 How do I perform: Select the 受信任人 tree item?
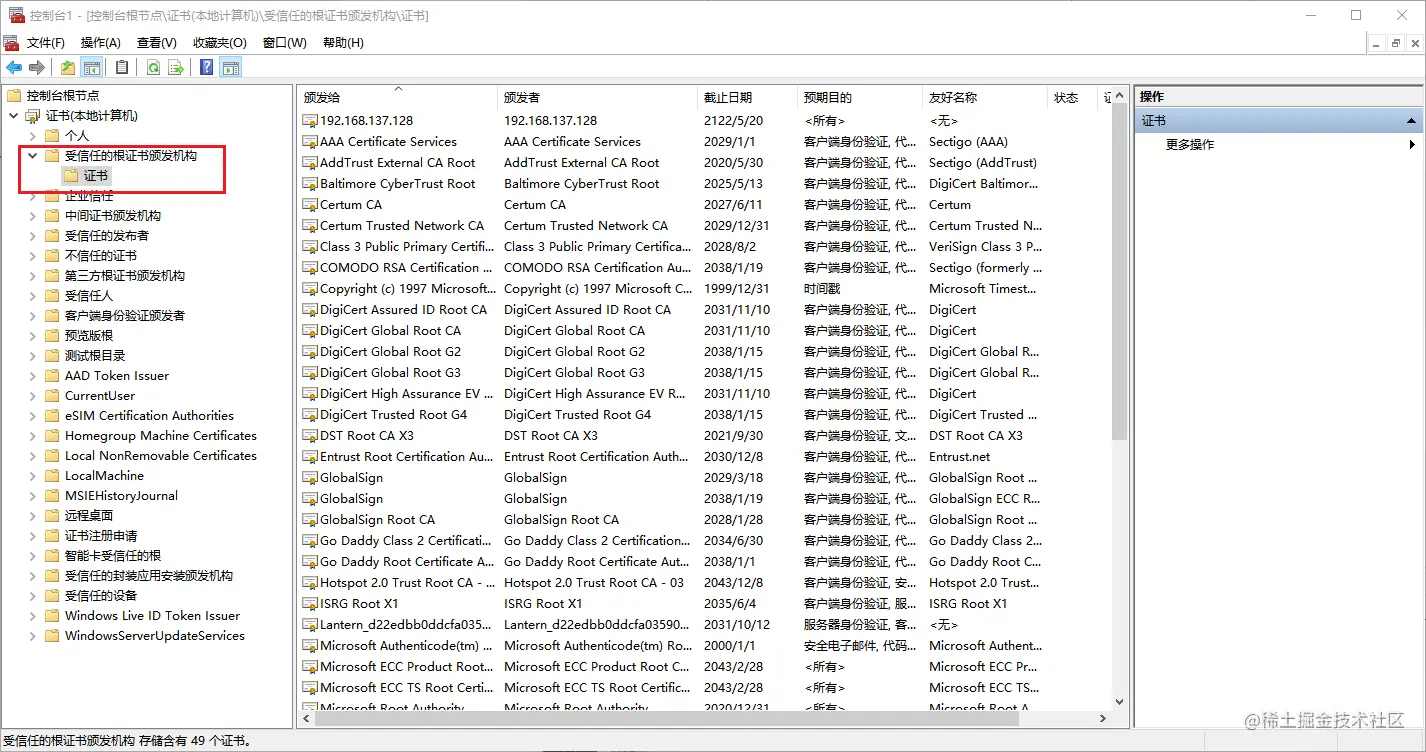point(89,296)
